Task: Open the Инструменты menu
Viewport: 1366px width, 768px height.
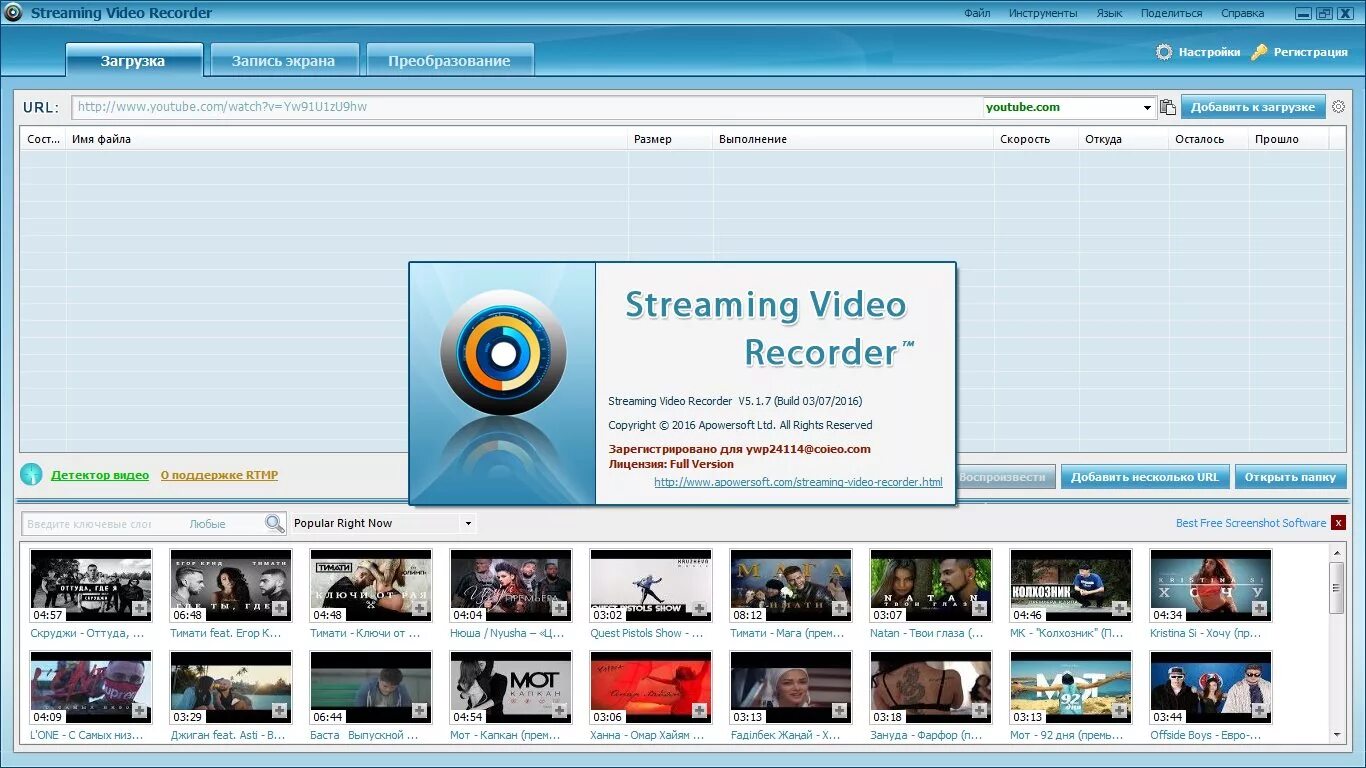Action: pyautogui.click(x=1043, y=13)
